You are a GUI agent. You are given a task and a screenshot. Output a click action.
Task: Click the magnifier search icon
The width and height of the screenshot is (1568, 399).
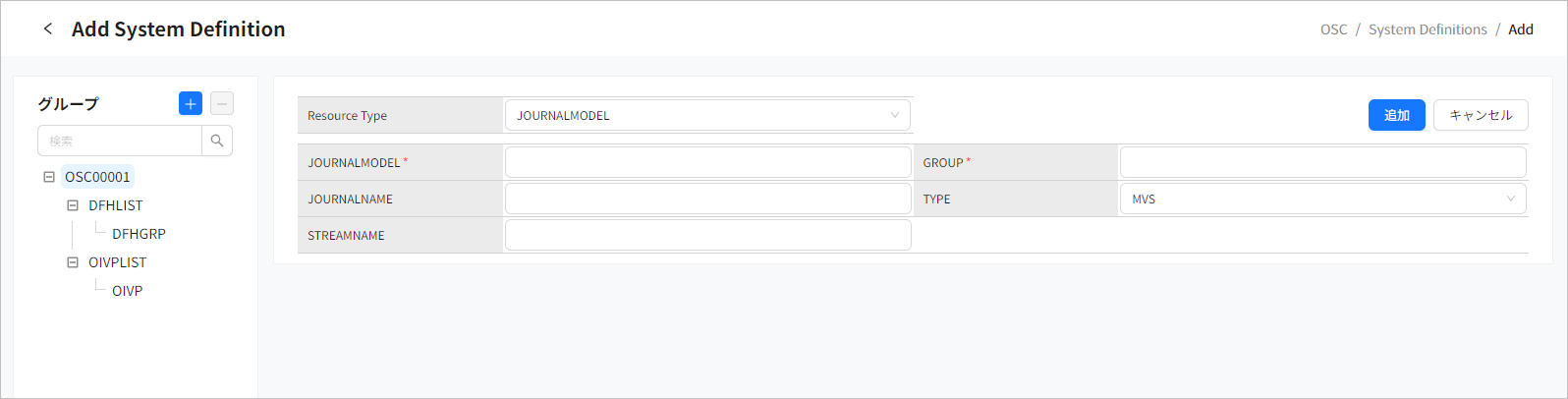click(x=217, y=141)
